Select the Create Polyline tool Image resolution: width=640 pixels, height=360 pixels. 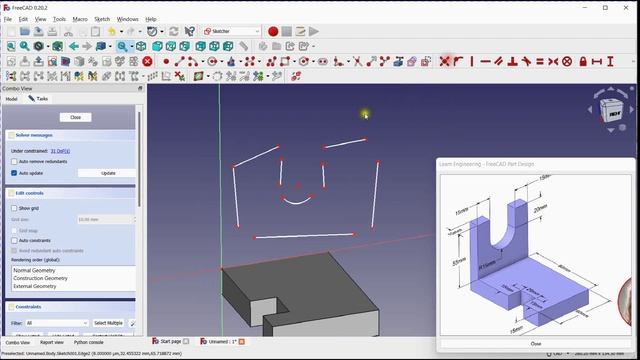coord(271,62)
